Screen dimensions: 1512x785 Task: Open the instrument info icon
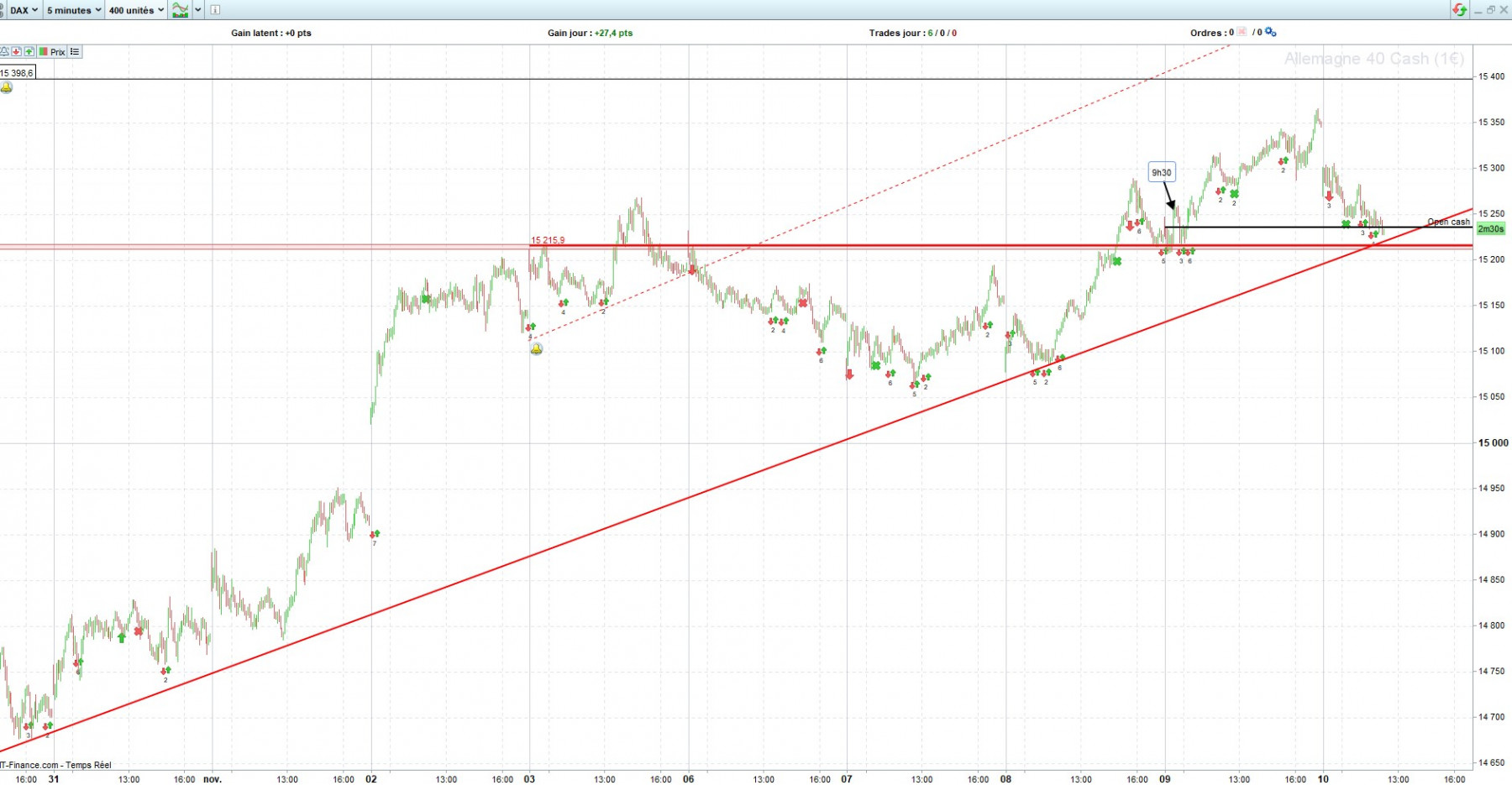pyautogui.click(x=215, y=10)
